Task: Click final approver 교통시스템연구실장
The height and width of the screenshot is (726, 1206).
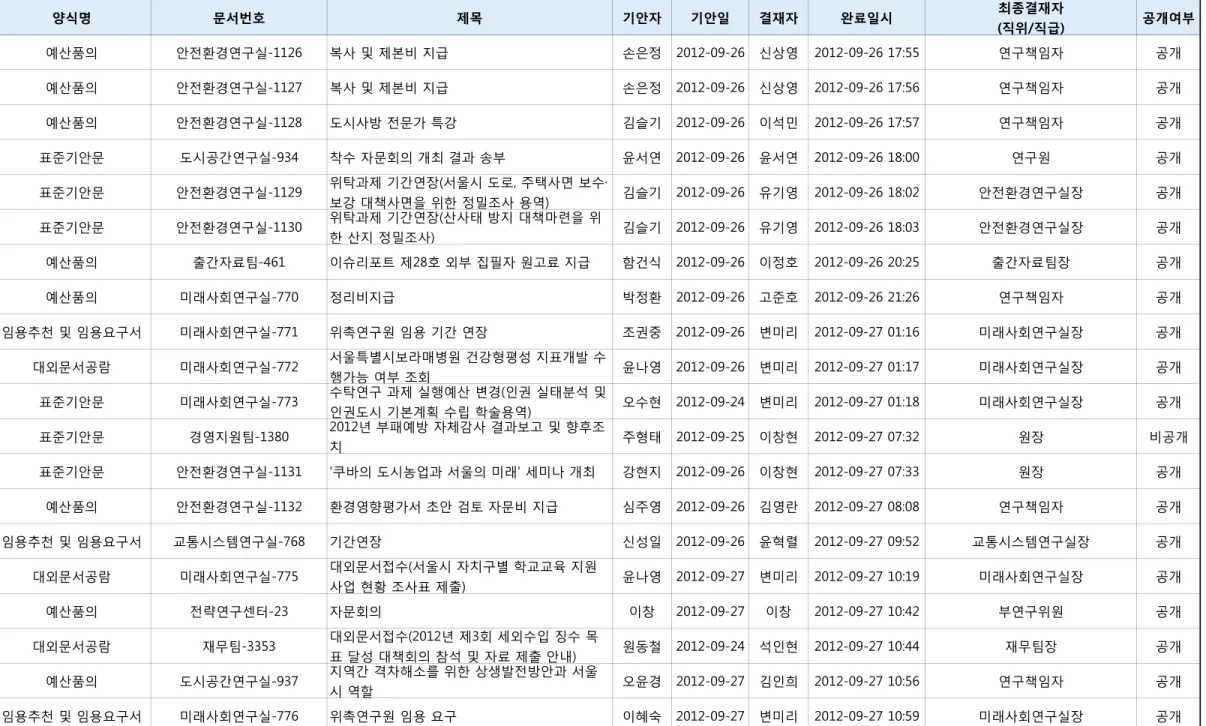Action: [x=1031, y=542]
